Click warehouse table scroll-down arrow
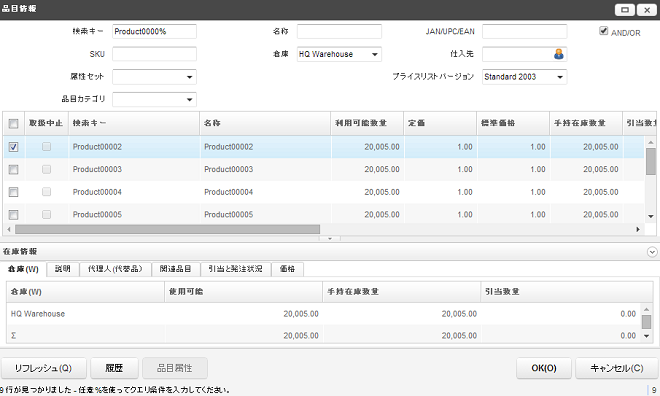This screenshot has height=396, width=660. 647,336
